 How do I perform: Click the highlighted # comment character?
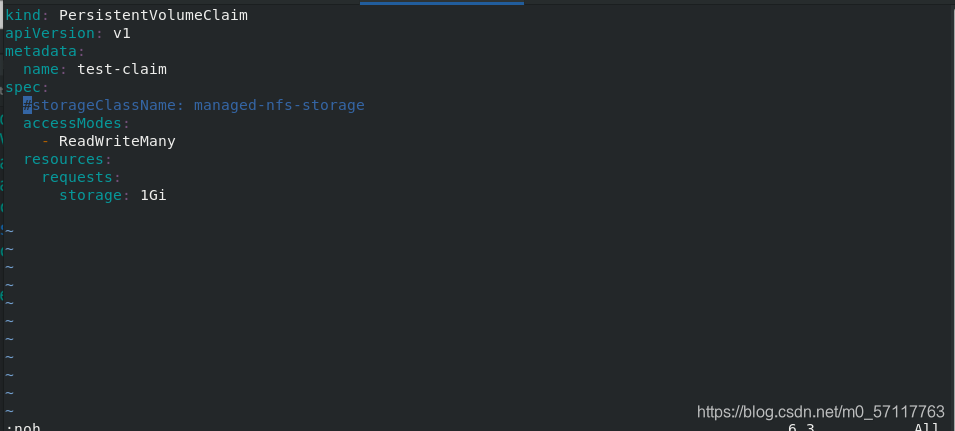coord(27,105)
